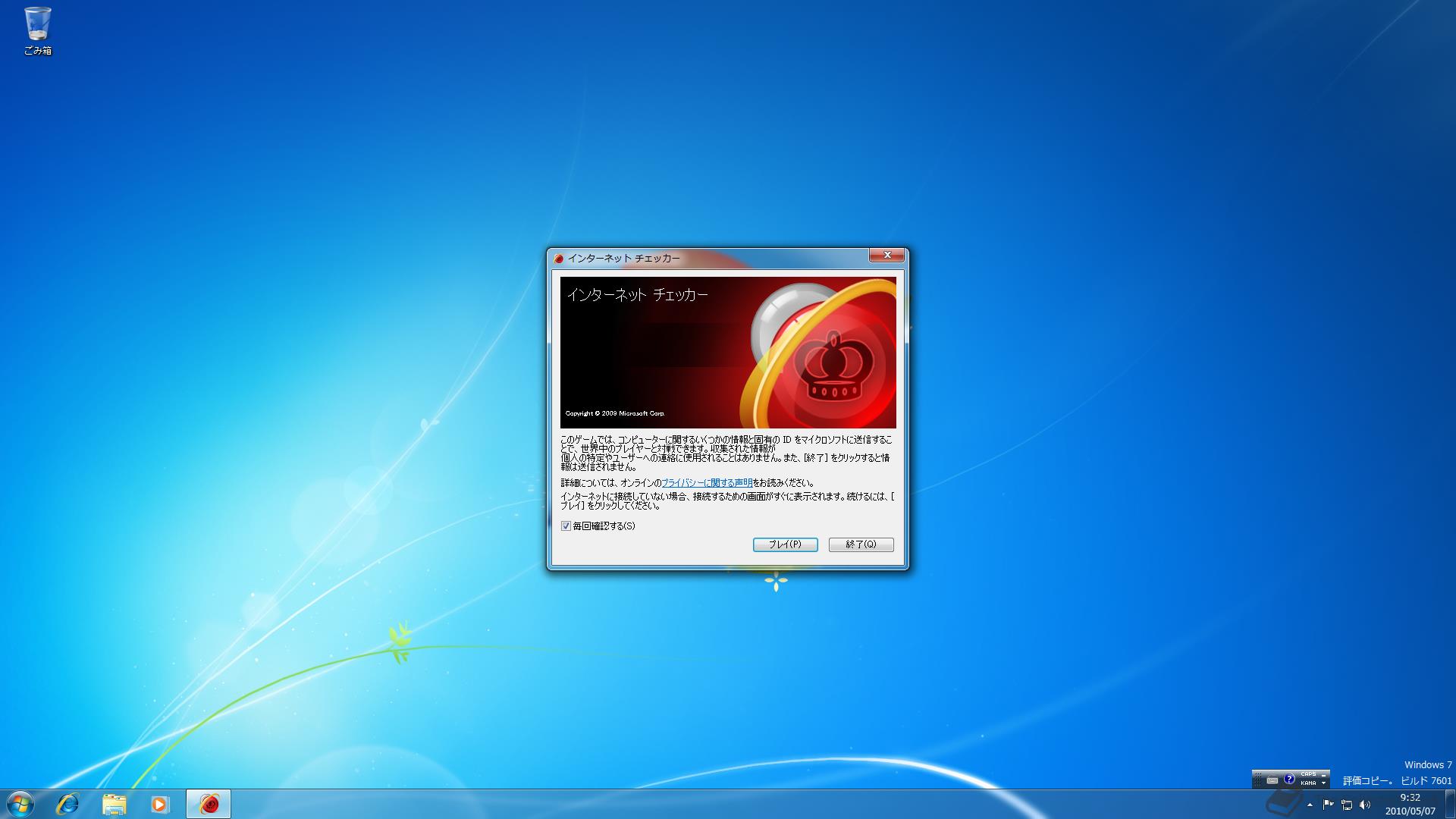The width and height of the screenshot is (1456, 819).
Task: Open the volume speaker tray icon
Action: [x=1365, y=805]
